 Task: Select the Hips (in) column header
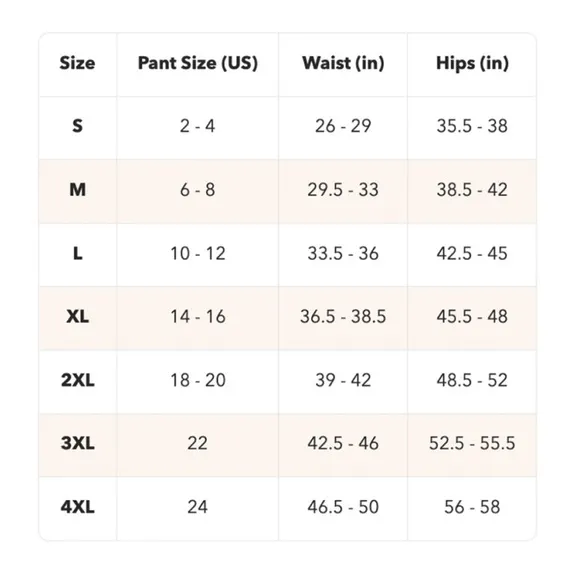click(x=472, y=63)
